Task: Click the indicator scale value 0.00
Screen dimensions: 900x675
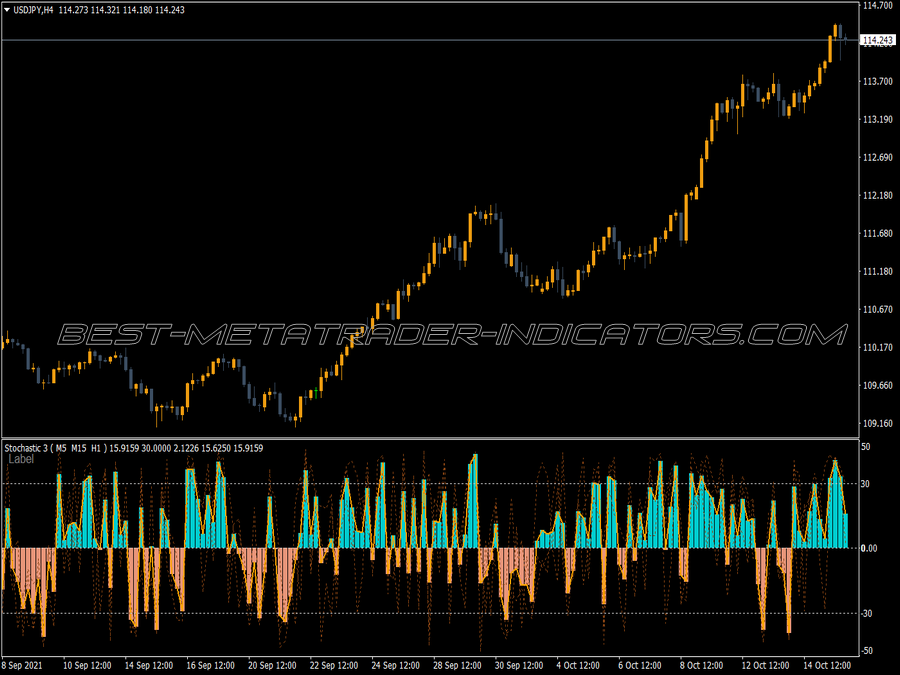Action: tap(869, 548)
